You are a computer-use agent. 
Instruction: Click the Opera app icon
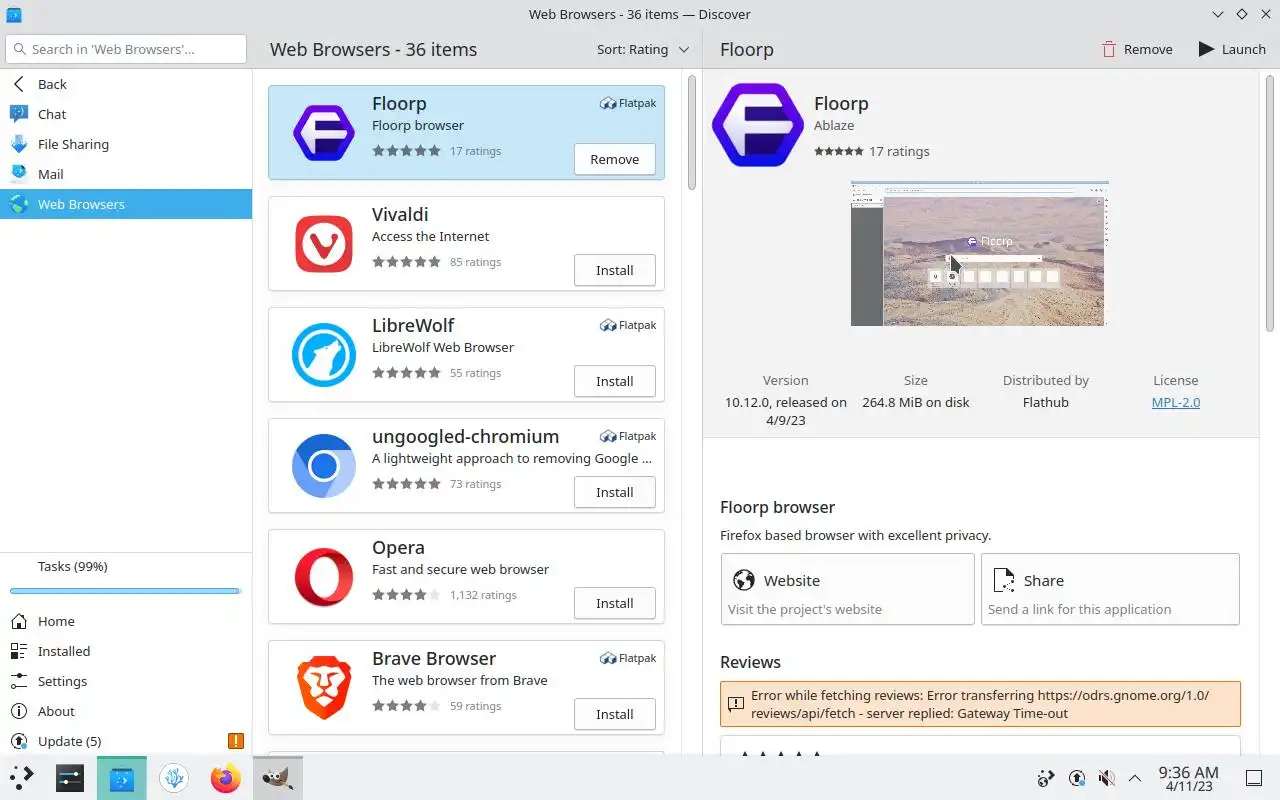click(323, 576)
